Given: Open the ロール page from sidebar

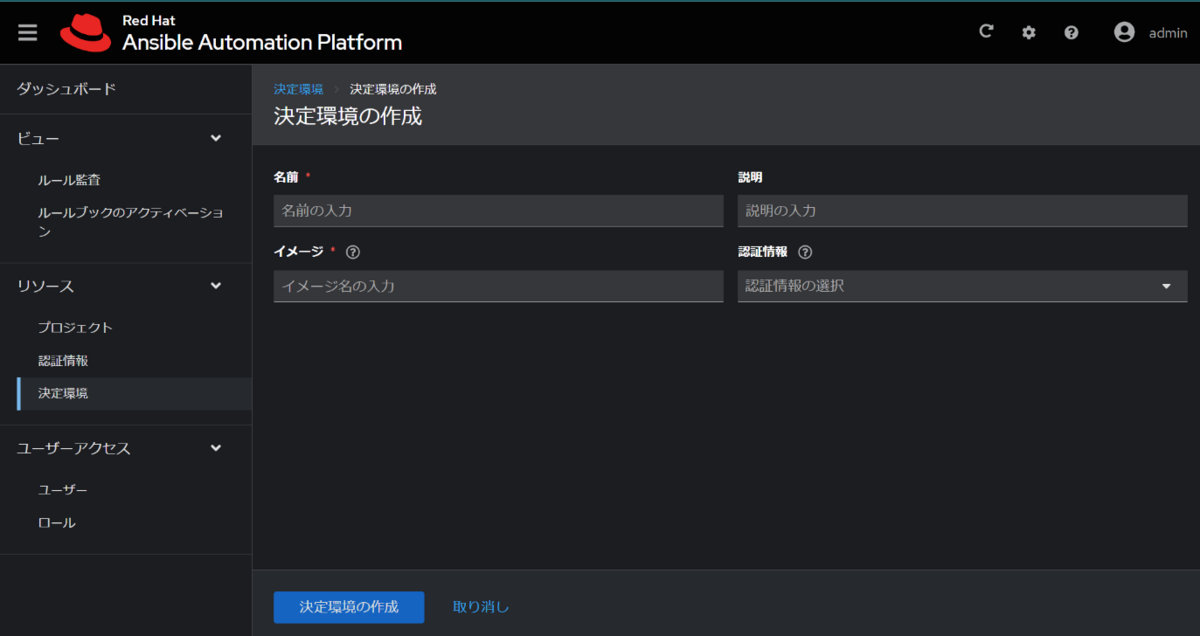Looking at the screenshot, I should pos(57,521).
